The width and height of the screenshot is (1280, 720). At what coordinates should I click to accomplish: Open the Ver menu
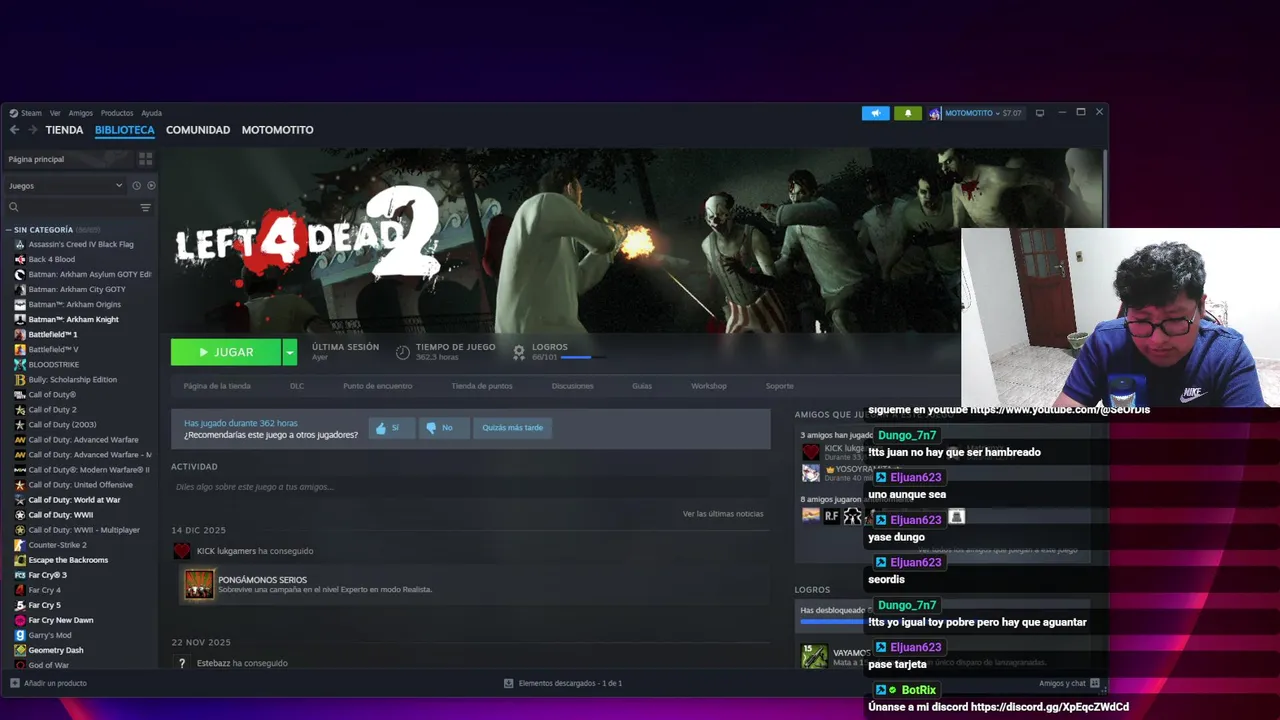pos(55,113)
